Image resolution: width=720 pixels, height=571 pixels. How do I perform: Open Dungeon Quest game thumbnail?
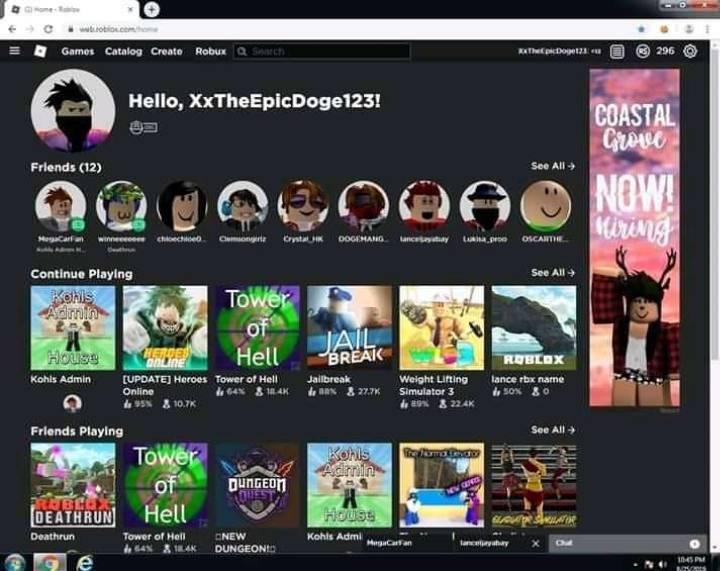(x=258, y=485)
